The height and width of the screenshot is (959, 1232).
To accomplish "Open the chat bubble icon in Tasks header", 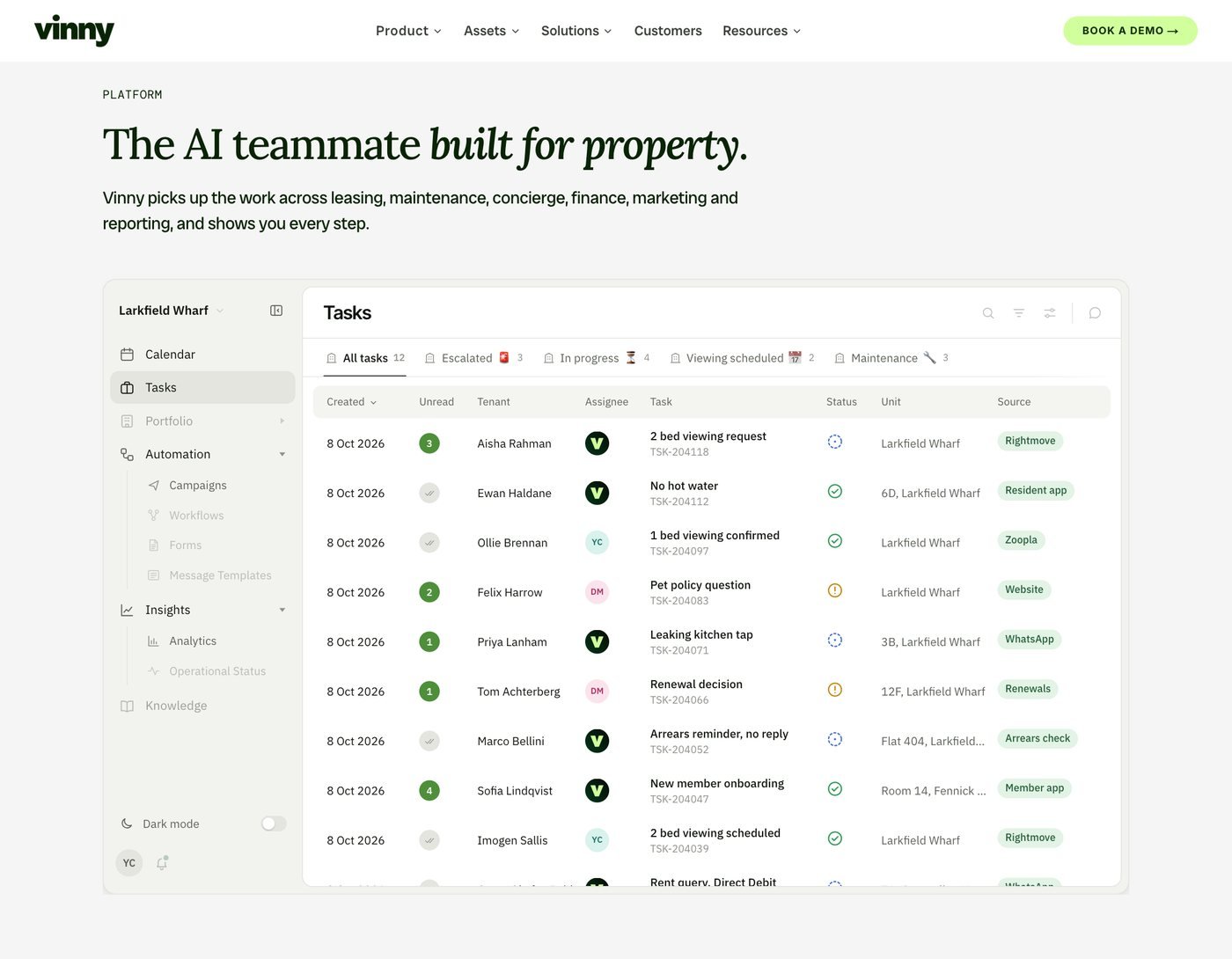I will tap(1095, 313).
